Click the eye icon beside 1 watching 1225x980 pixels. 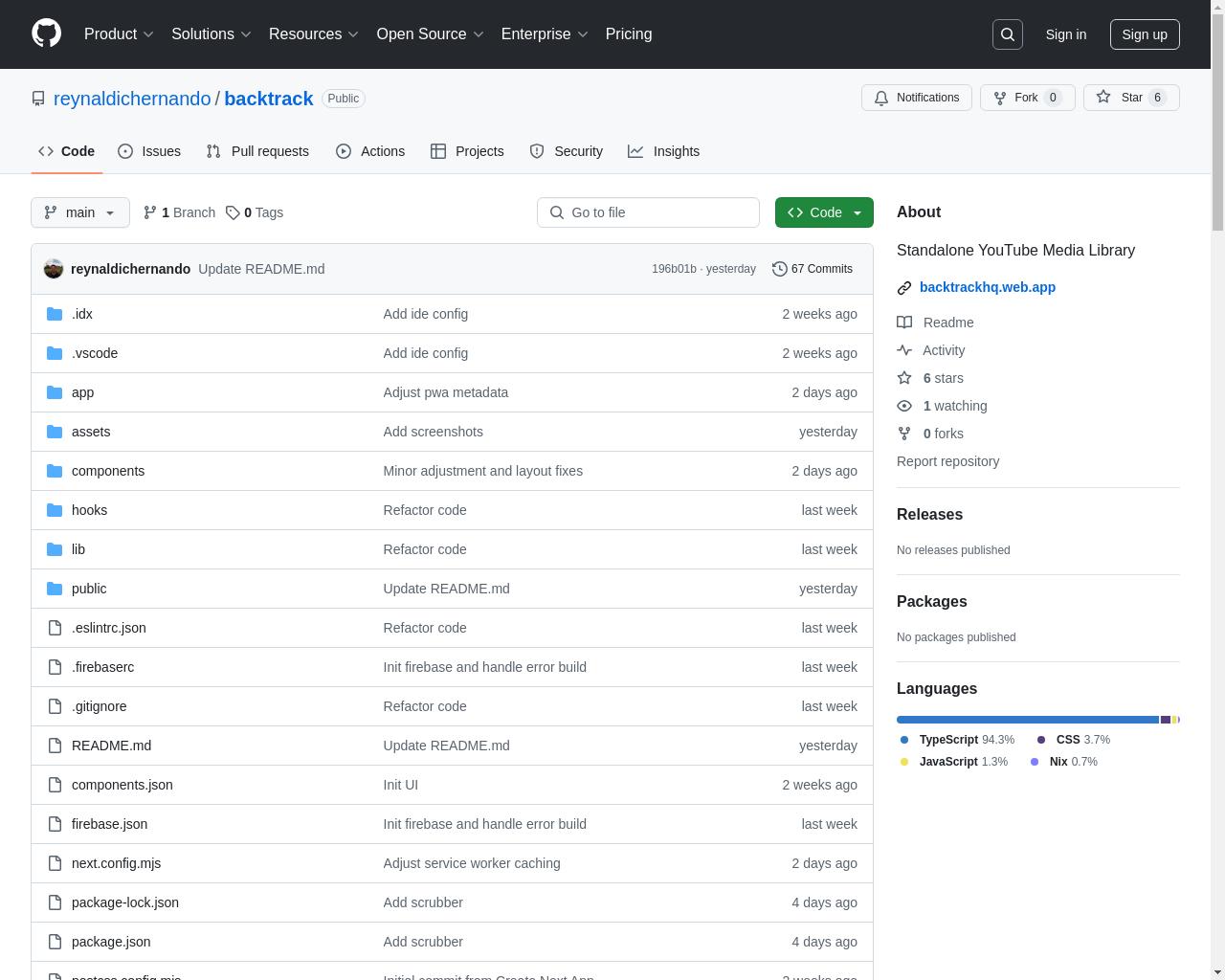(904, 406)
